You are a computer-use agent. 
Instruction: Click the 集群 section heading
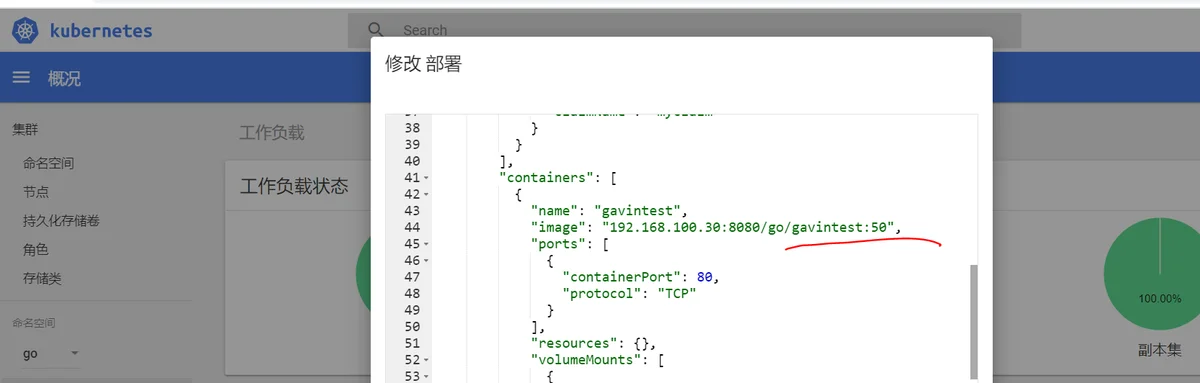(25, 130)
